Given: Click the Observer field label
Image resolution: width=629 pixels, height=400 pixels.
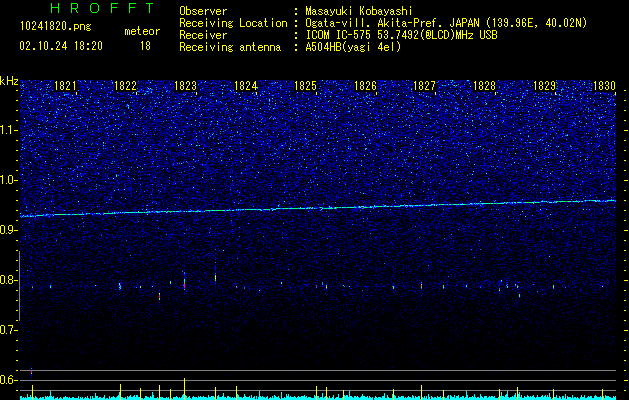Looking at the screenshot, I should pyautogui.click(x=203, y=11).
